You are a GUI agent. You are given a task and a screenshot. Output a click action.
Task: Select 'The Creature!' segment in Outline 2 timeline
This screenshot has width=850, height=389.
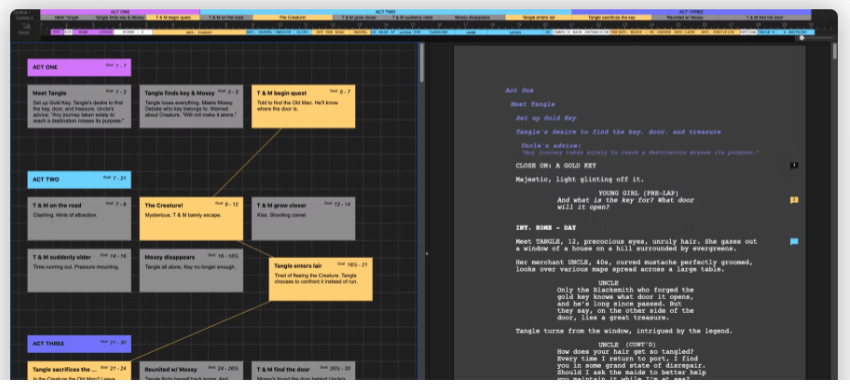292,18
